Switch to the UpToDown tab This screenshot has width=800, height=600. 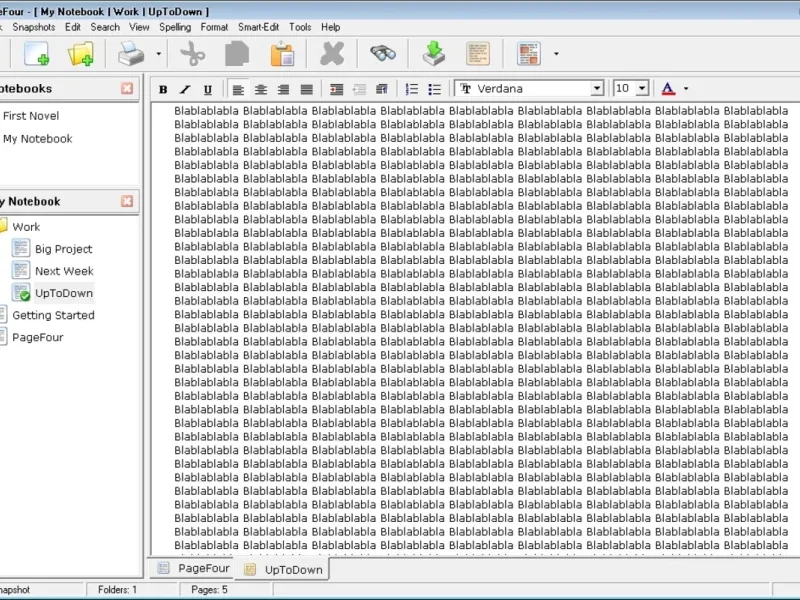click(x=283, y=569)
